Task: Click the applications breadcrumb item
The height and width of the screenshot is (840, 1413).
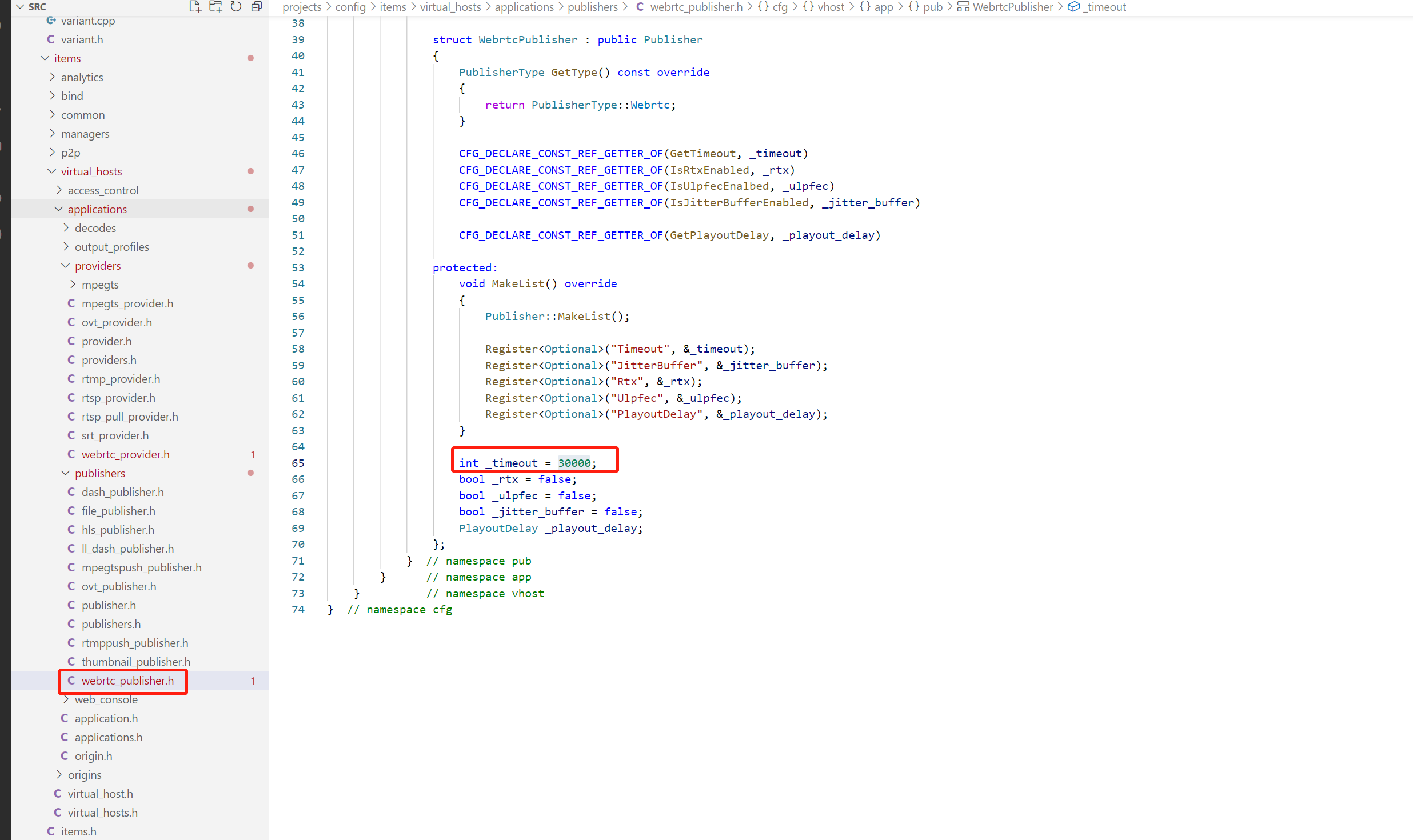Action: click(524, 6)
